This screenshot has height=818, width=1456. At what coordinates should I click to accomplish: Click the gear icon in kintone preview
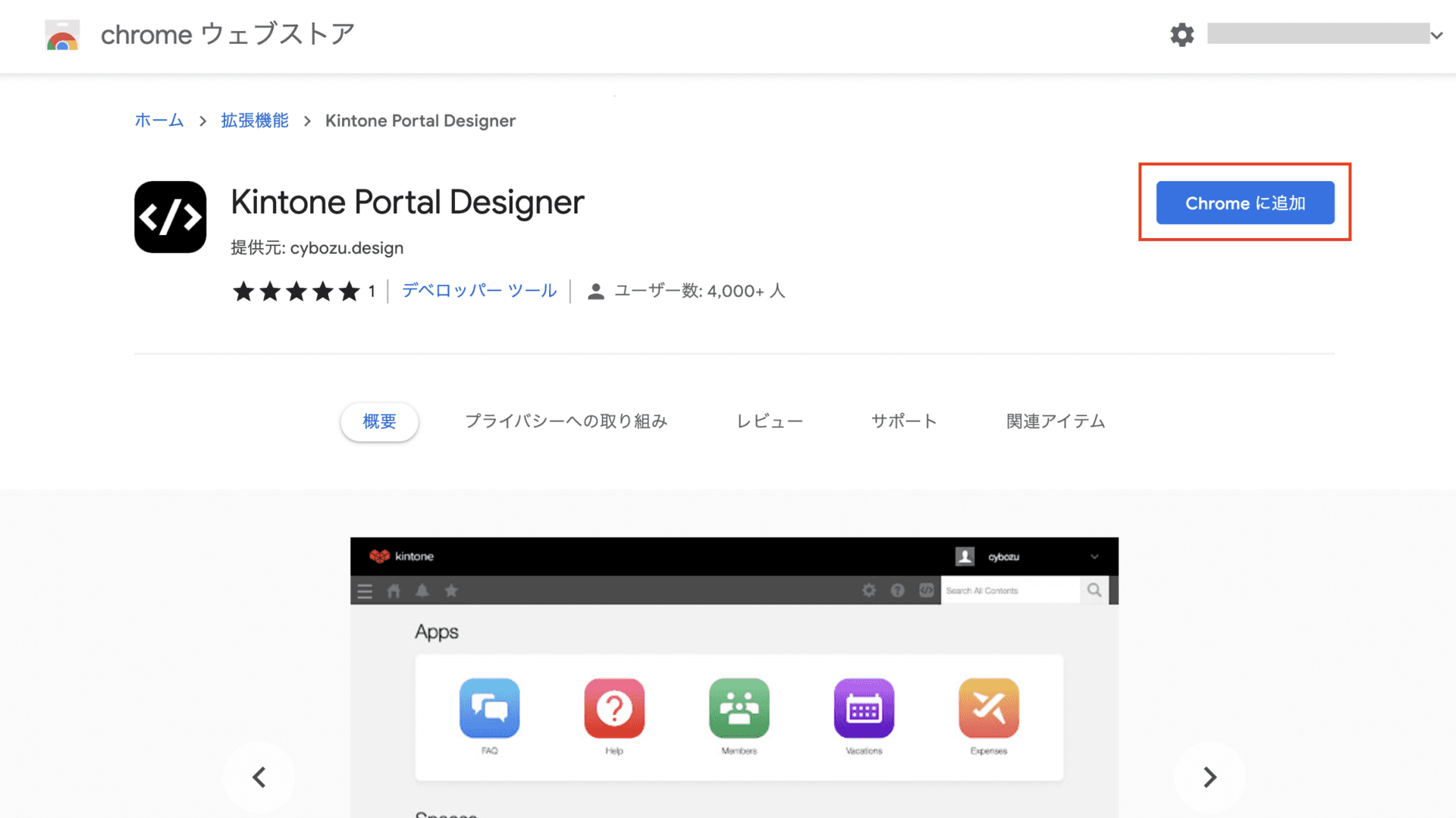(x=869, y=591)
